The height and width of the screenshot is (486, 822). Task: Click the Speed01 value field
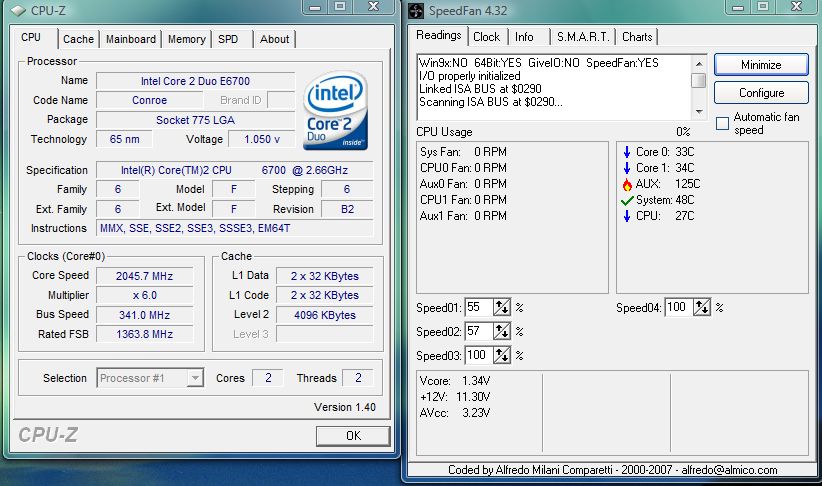coord(479,307)
